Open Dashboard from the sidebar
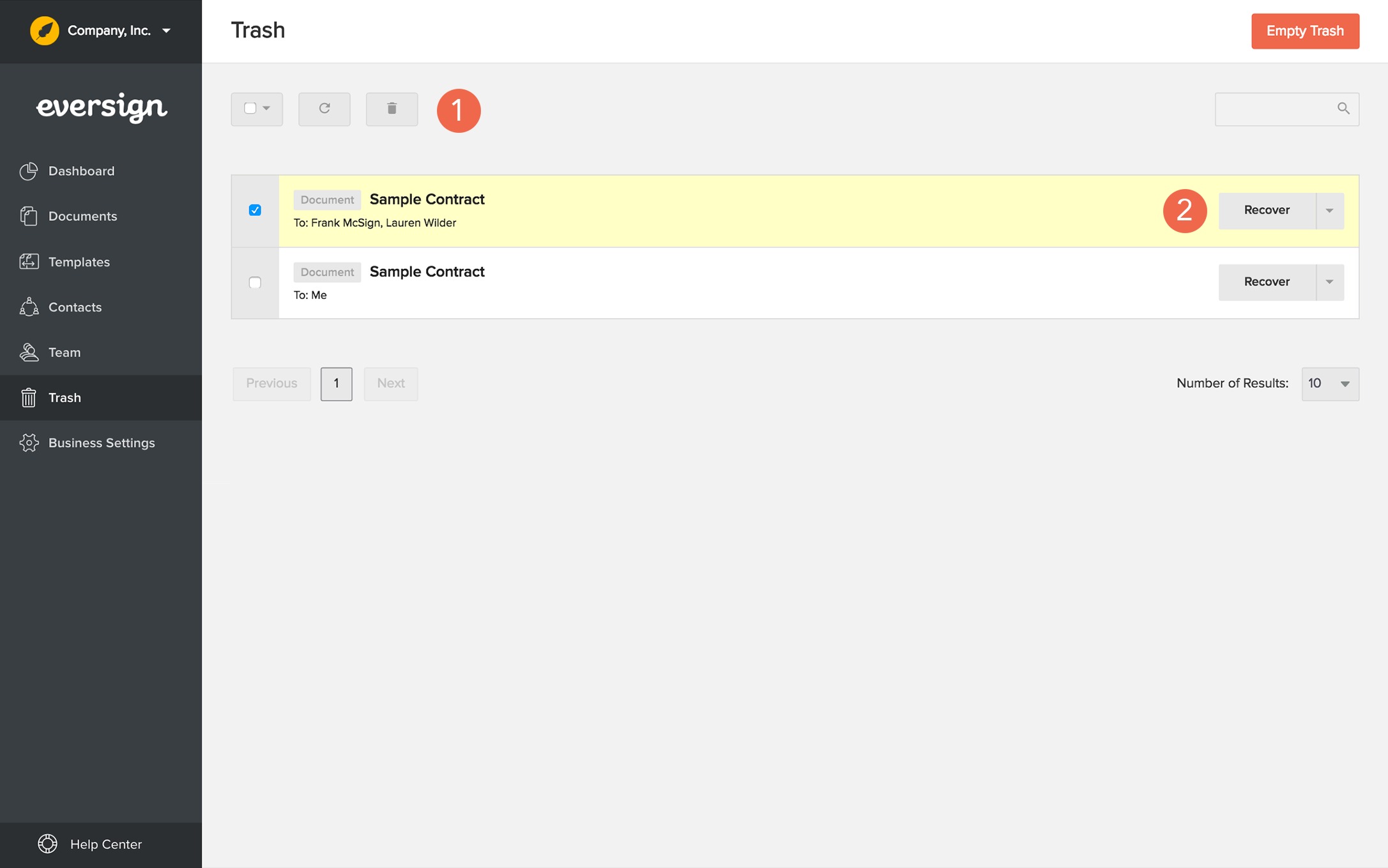Image resolution: width=1388 pixels, height=868 pixels. click(x=81, y=171)
